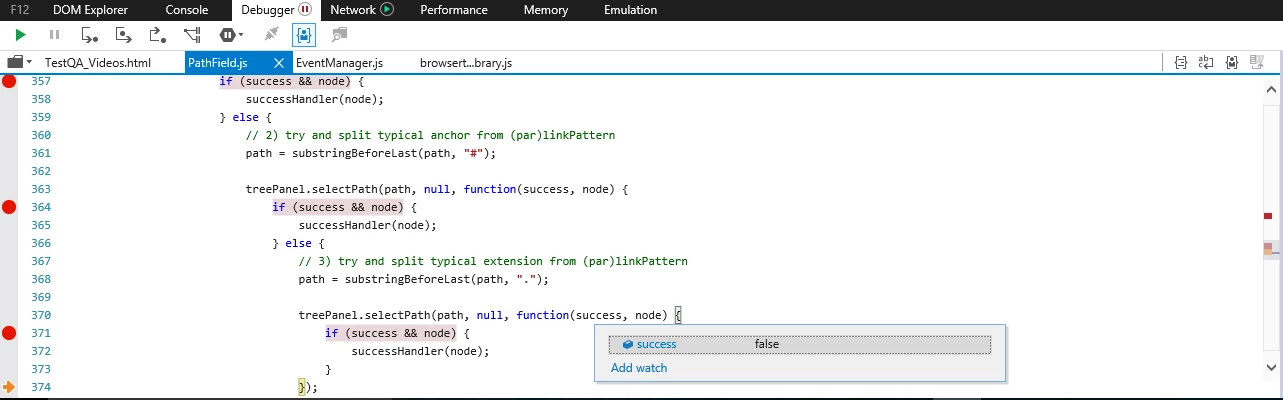
Task: Click the green Continue debugging play icon
Action: [21, 35]
